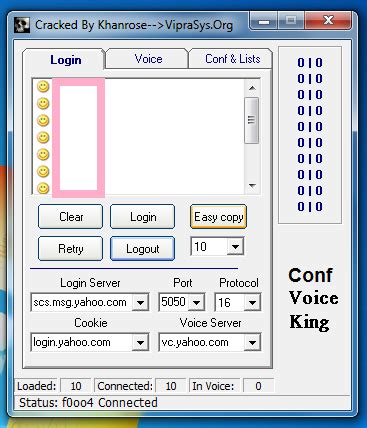Click the list scrollbar down arrow
The width and height of the screenshot is (367, 428).
click(252, 186)
